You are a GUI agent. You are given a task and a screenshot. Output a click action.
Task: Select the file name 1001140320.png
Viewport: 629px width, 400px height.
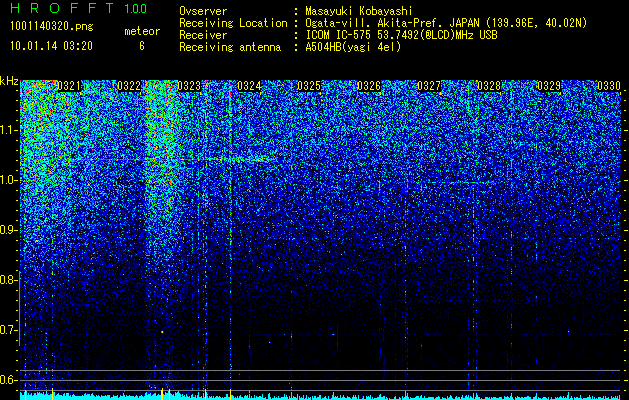52,27
